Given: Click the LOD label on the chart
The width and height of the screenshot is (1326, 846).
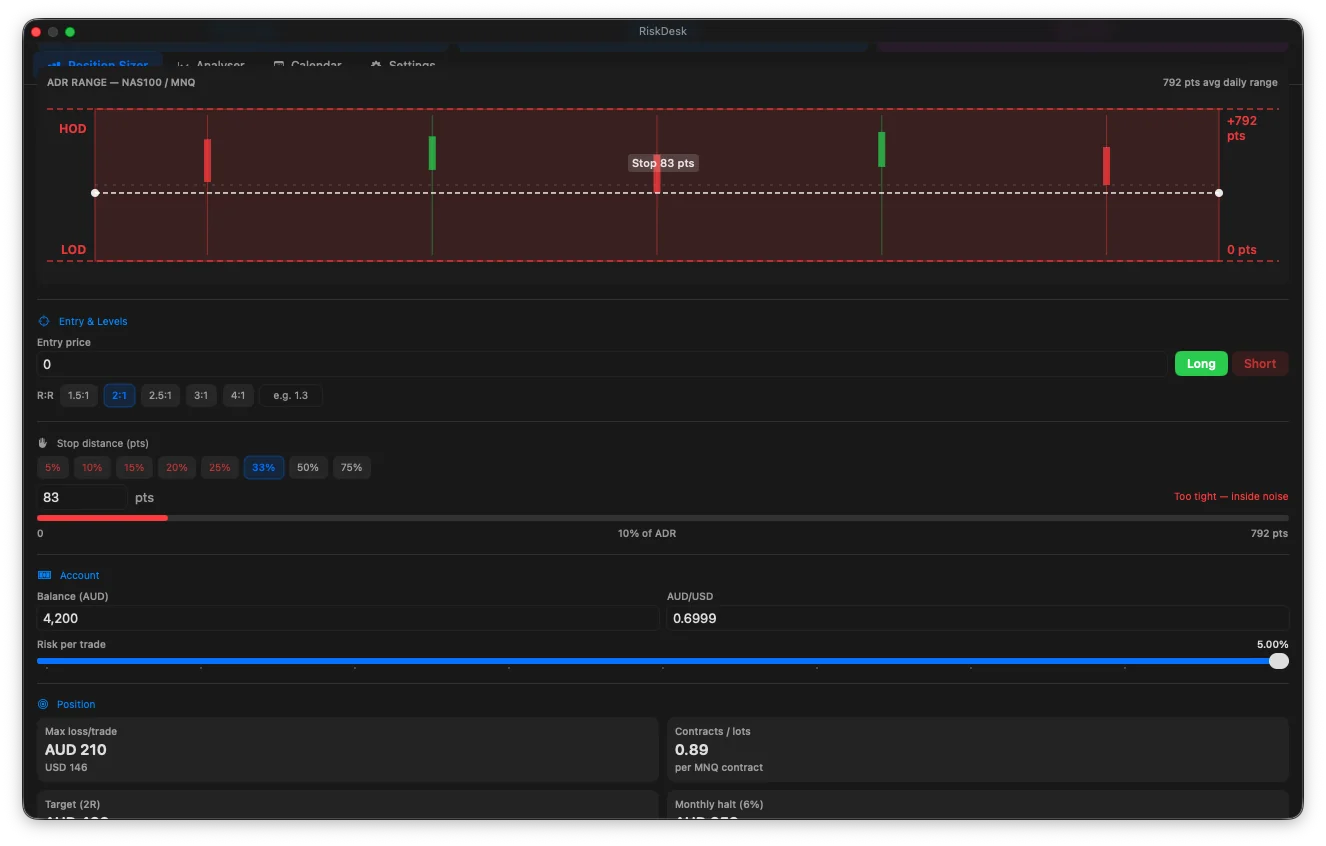Looking at the screenshot, I should 73,250.
